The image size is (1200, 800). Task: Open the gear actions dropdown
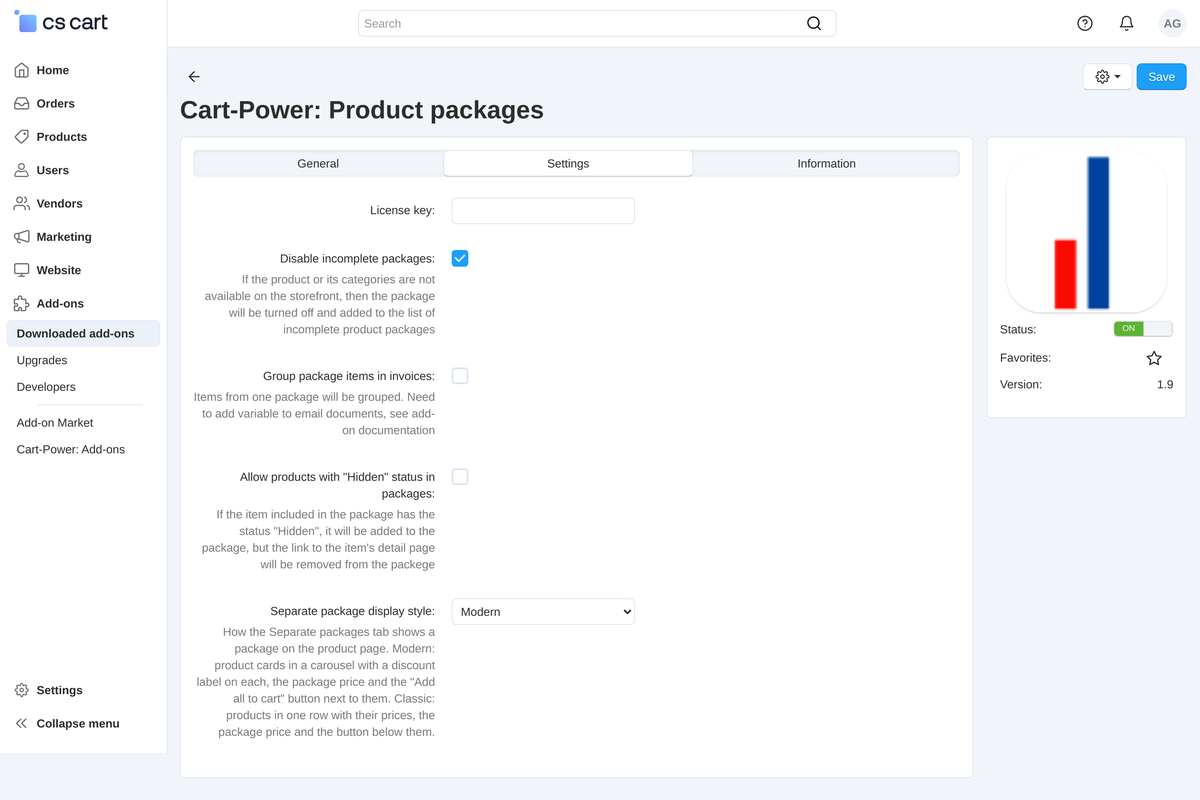tap(1107, 77)
